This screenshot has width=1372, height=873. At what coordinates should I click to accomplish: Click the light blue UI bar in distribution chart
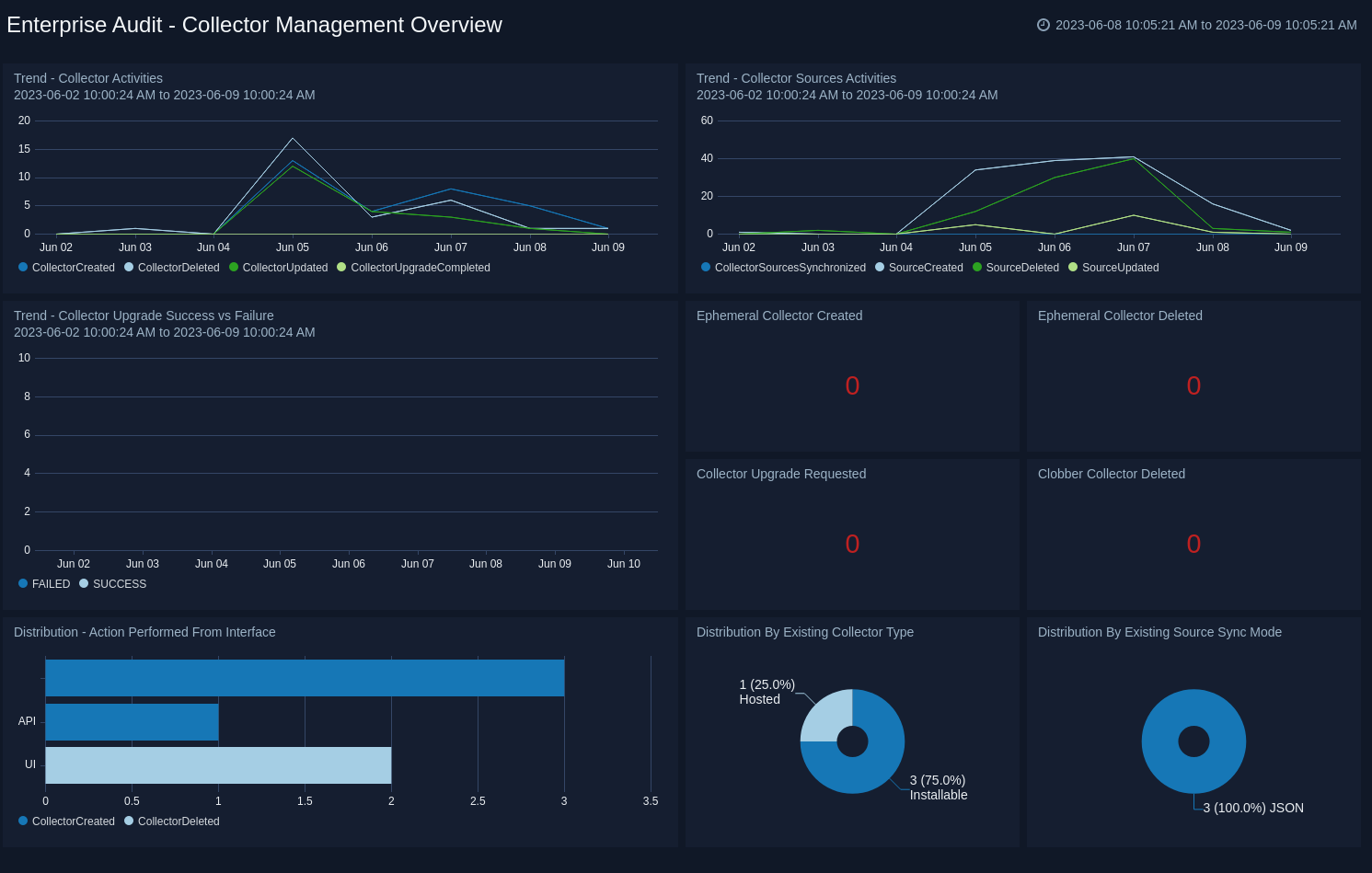coord(218,765)
